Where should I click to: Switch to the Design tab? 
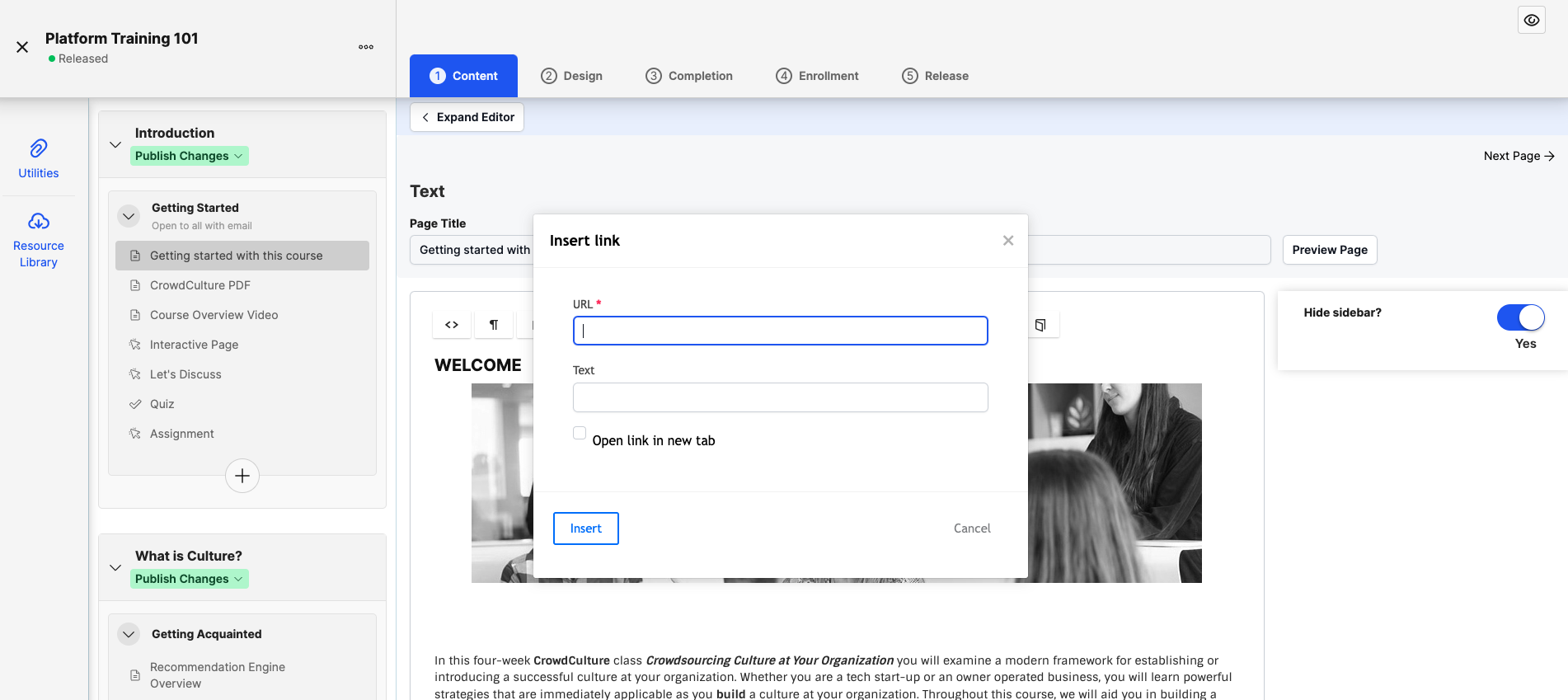pyautogui.click(x=571, y=76)
